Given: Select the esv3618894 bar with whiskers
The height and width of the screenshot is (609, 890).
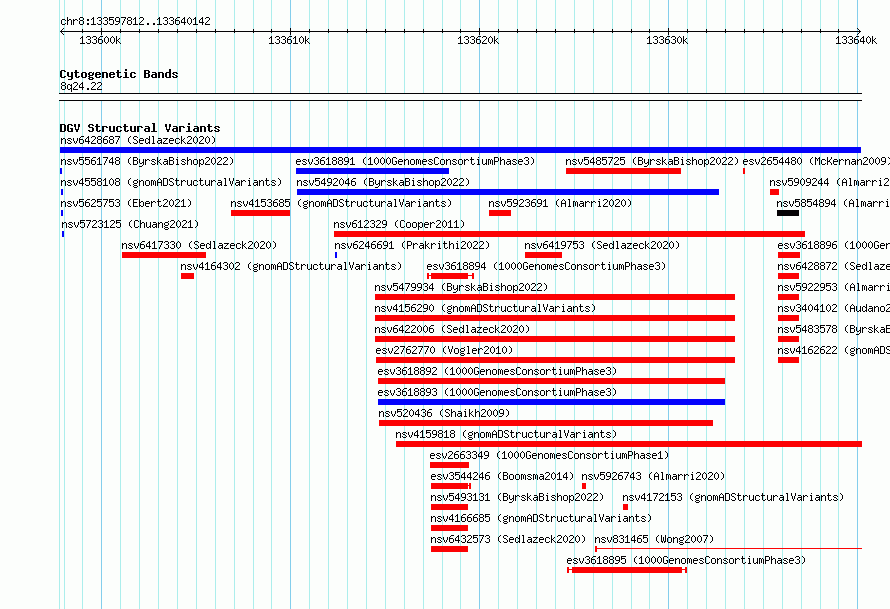Looking at the screenshot, I should tap(450, 276).
